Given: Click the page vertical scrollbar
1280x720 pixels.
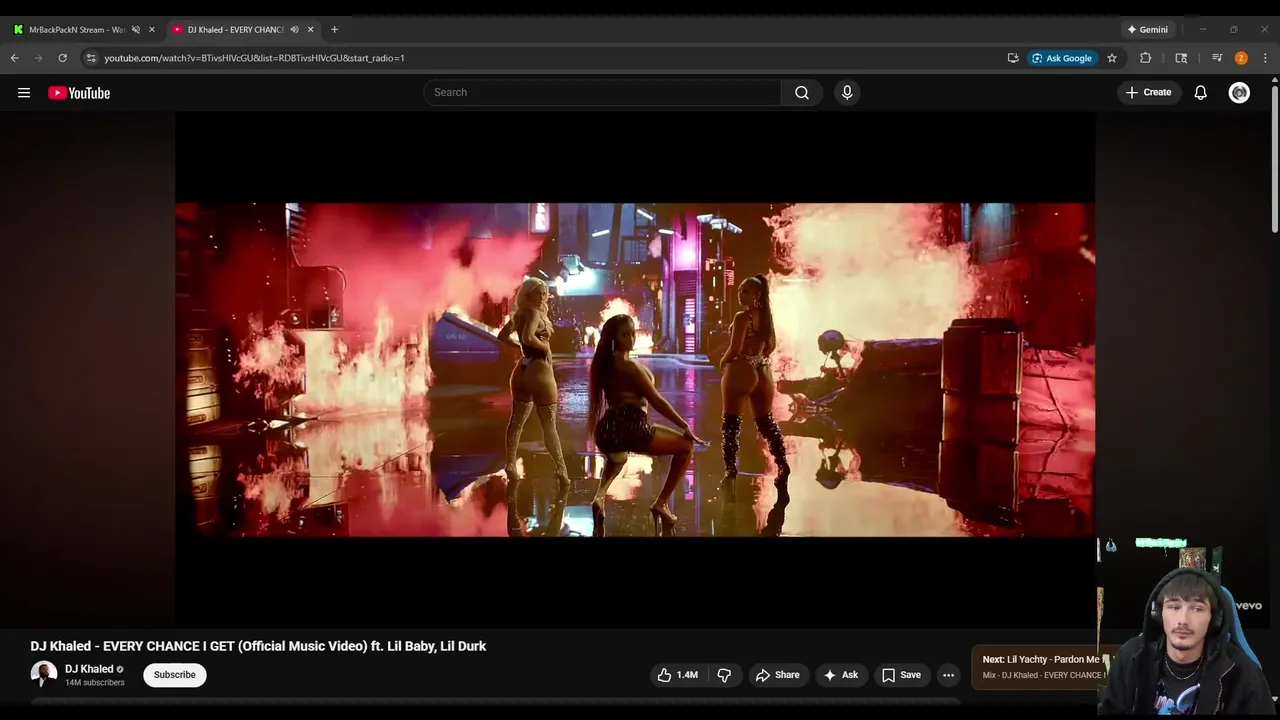Looking at the screenshot, I should [x=1274, y=160].
